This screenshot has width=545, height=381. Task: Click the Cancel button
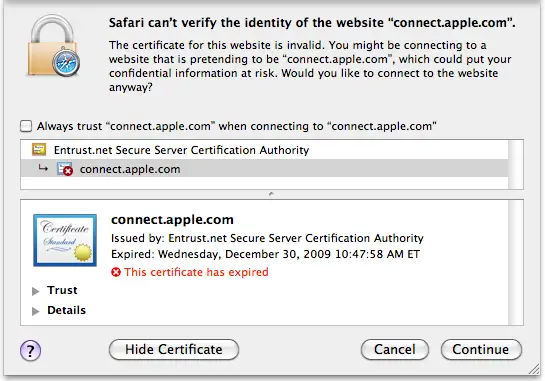pos(394,349)
